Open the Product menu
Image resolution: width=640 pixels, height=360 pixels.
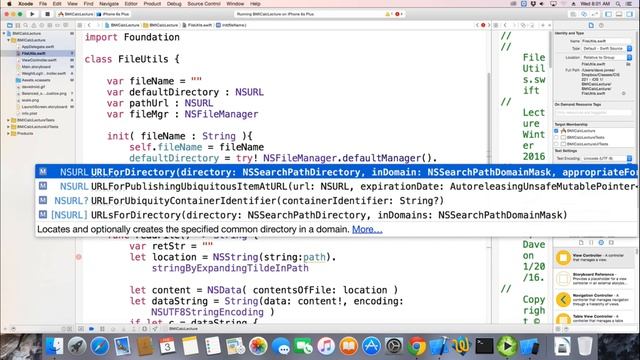(x=152, y=4)
